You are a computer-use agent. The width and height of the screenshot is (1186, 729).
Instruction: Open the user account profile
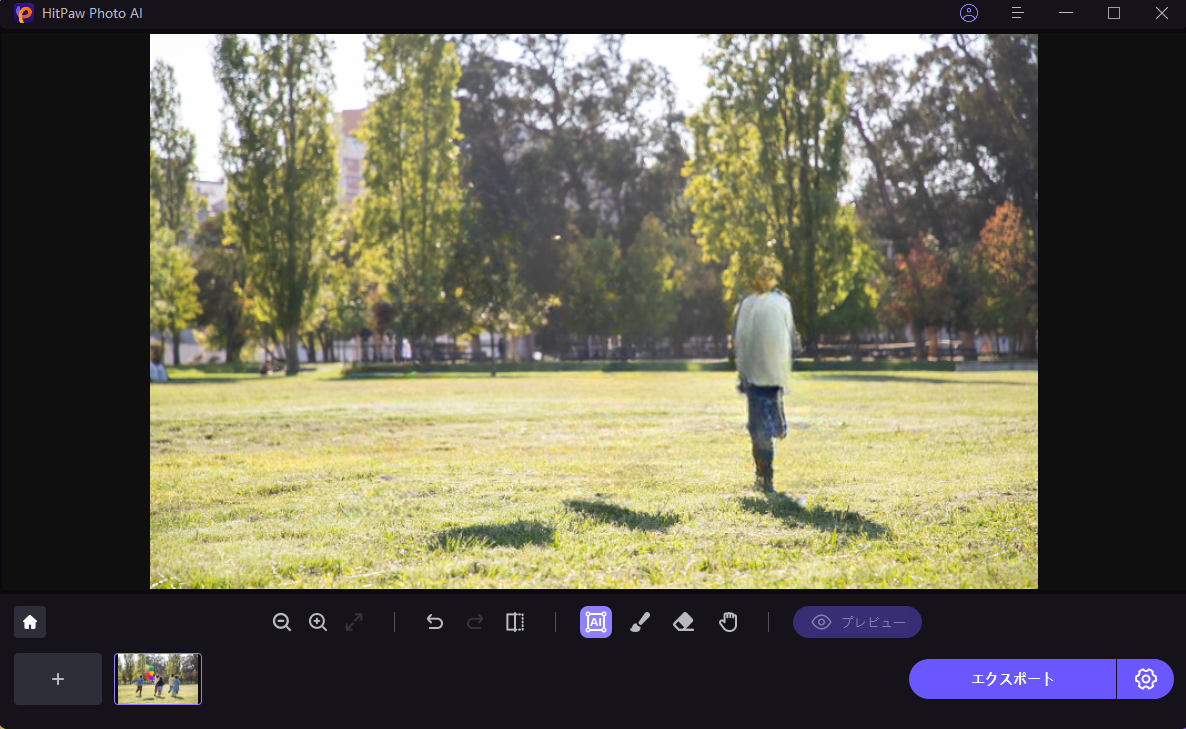[x=968, y=13]
